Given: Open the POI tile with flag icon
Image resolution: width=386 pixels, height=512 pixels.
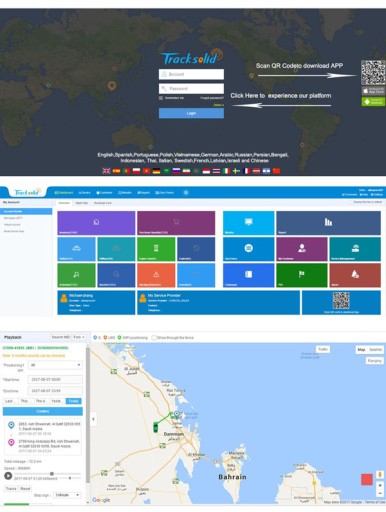Looking at the screenshot, I should tap(302, 275).
